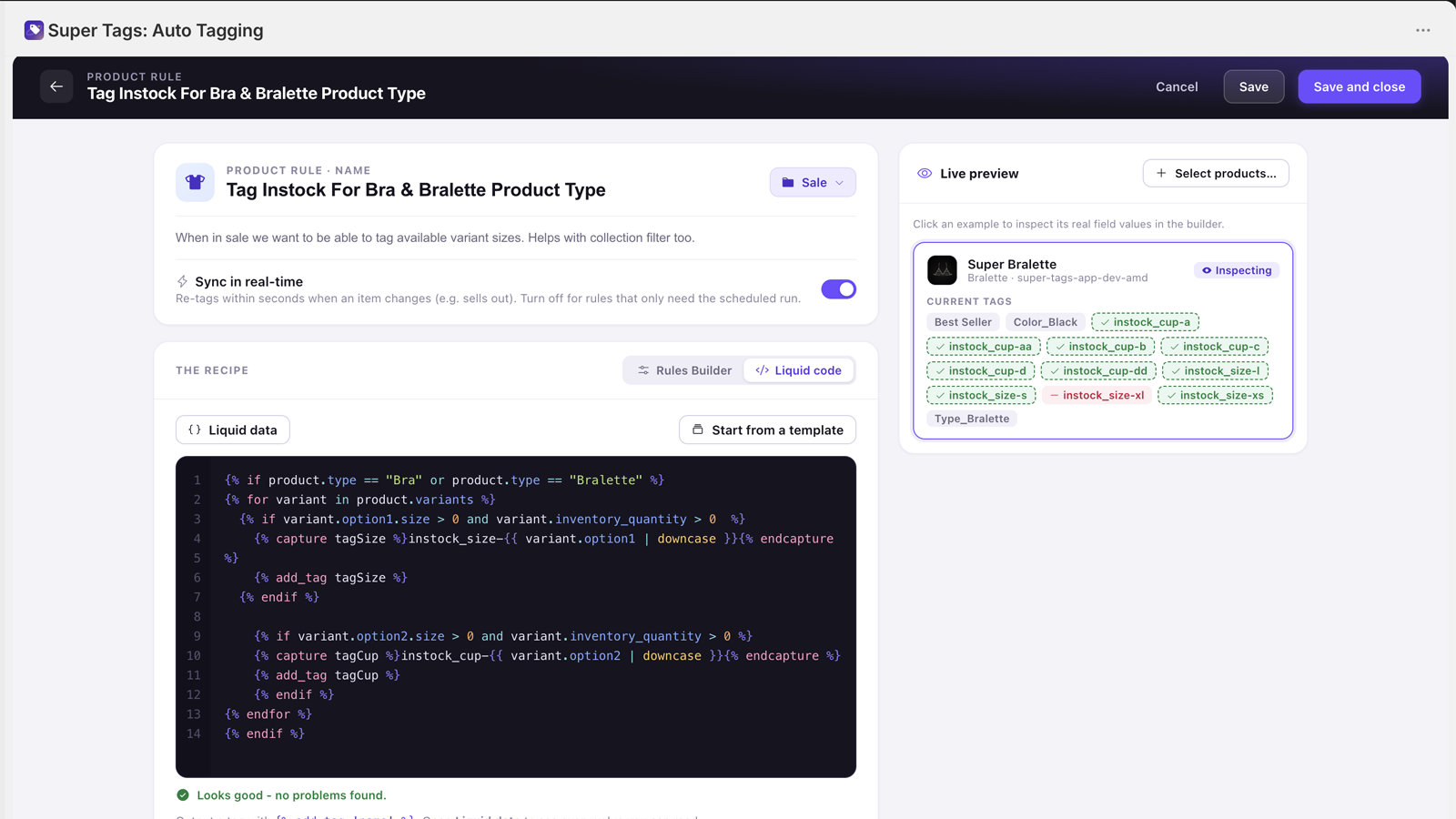Screen dimensions: 1456x819
Task: Click Select products button
Action: [x=1216, y=173]
